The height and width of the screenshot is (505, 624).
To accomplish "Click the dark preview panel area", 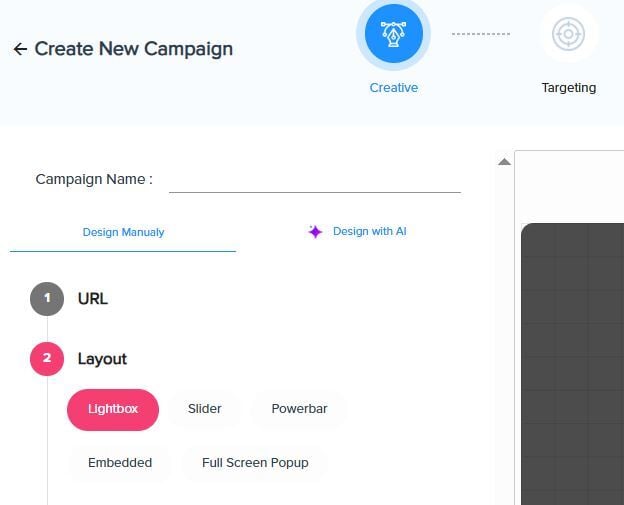I will (572, 364).
